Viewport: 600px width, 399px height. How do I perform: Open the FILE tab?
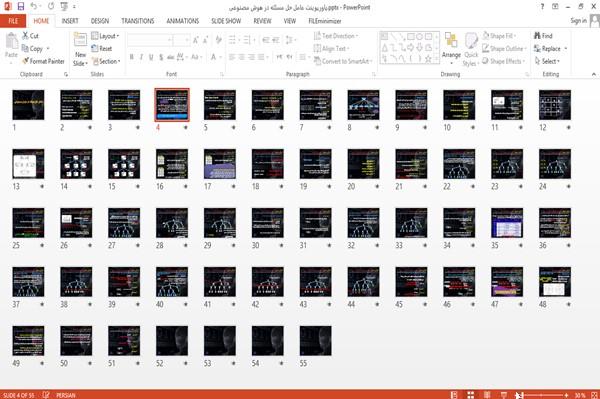pos(13,21)
